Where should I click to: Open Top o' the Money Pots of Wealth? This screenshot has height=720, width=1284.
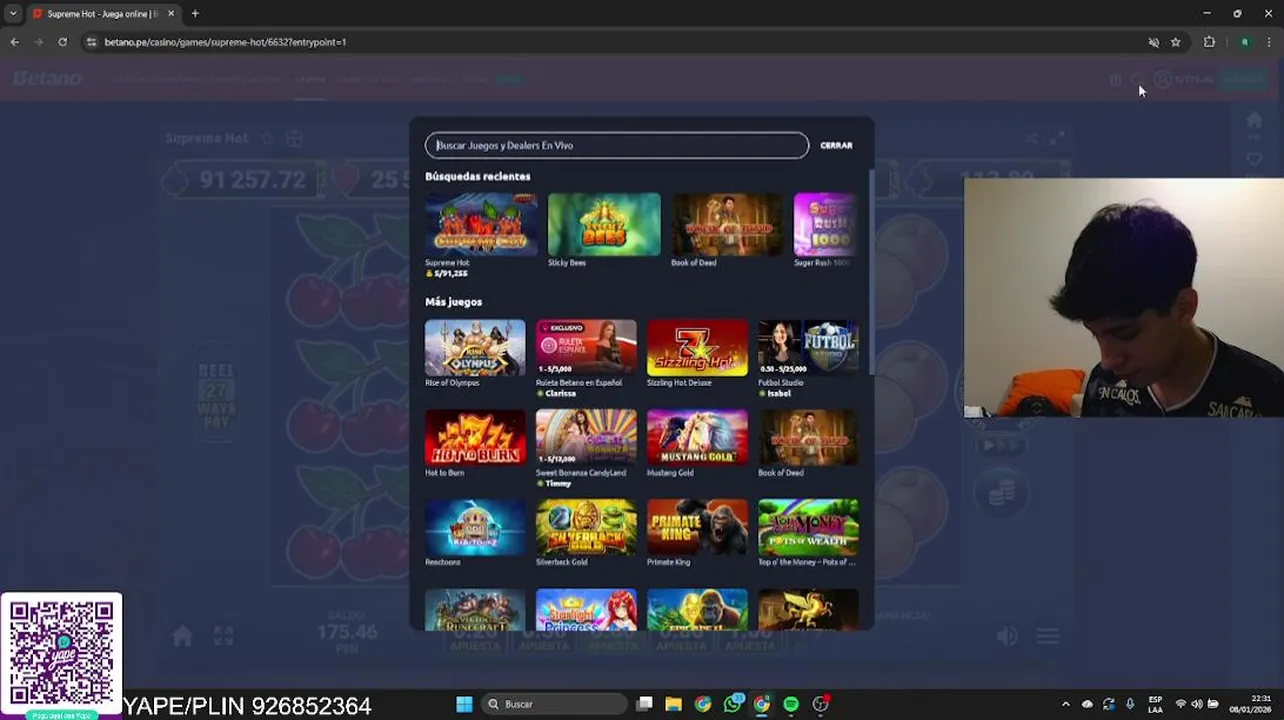(x=808, y=527)
